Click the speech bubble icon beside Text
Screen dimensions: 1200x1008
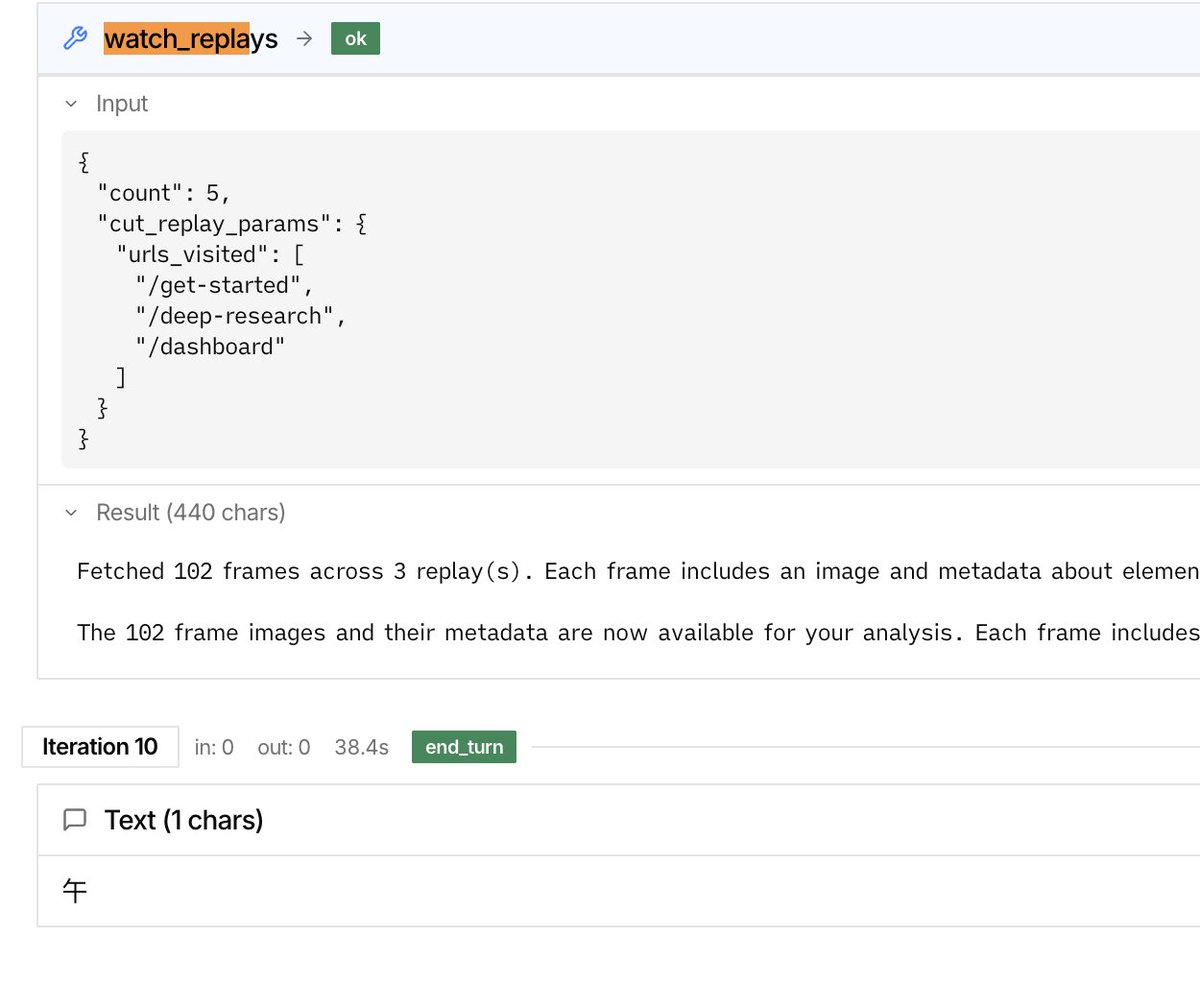coord(75,820)
